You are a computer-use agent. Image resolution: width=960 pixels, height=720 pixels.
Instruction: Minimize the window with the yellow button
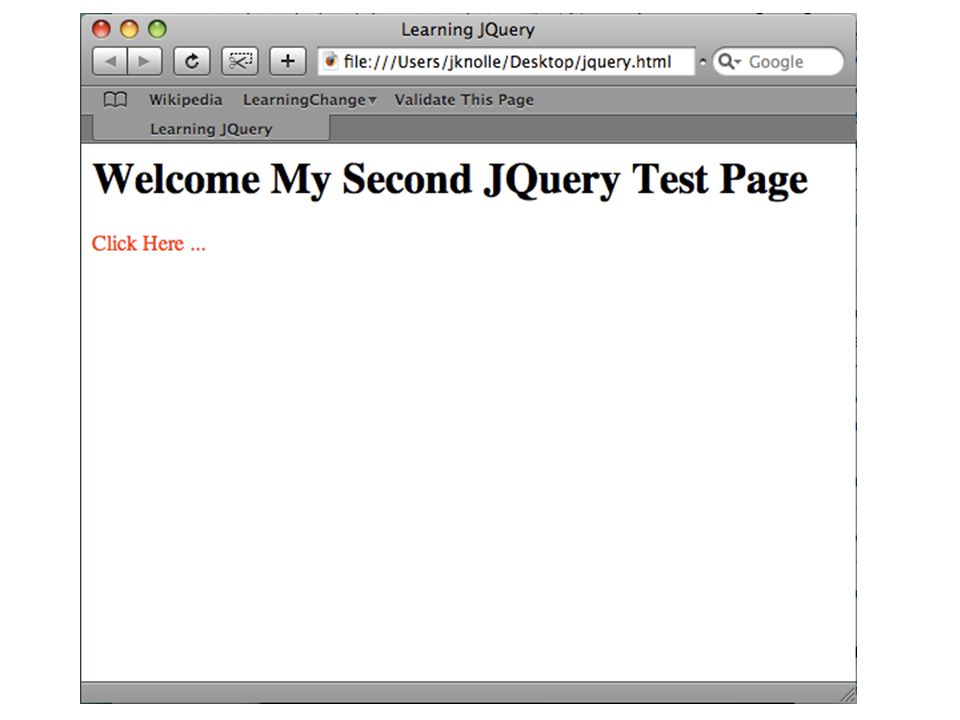129,29
